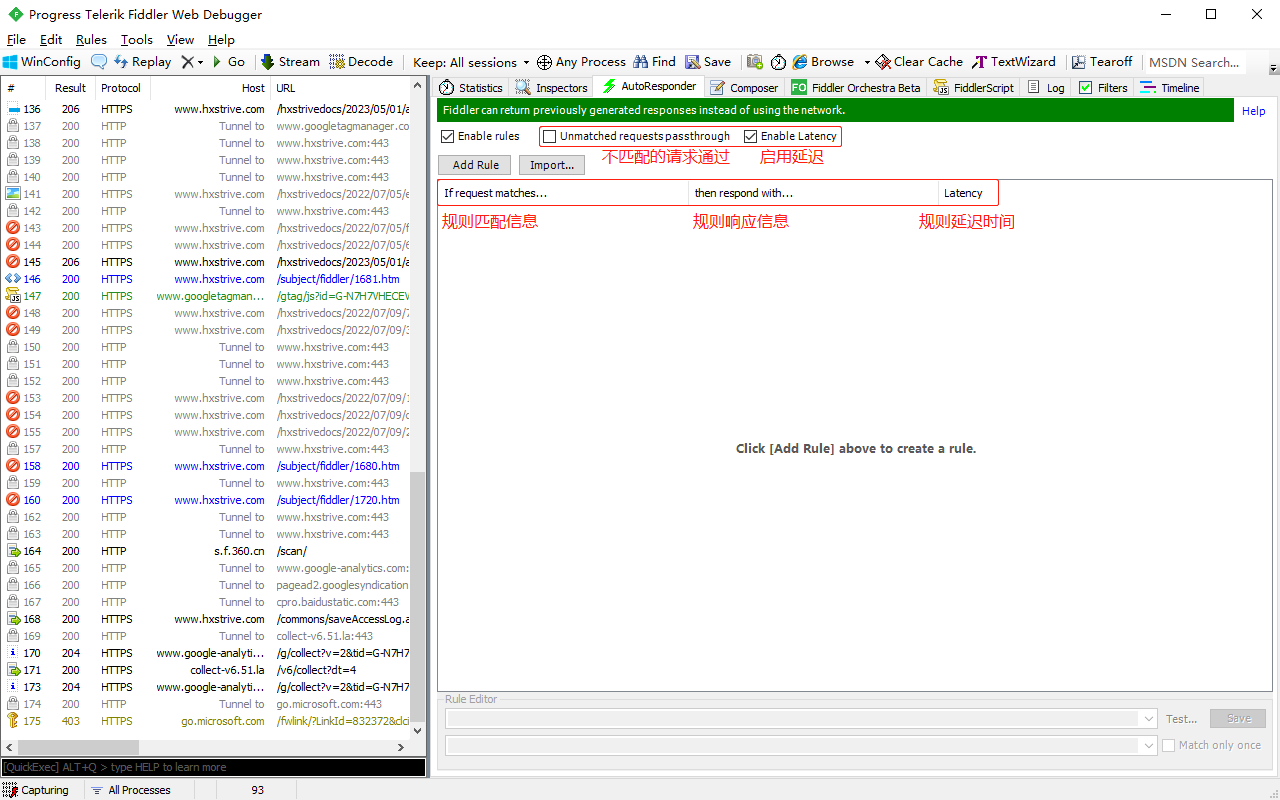This screenshot has width=1280, height=800.
Task: Select the AutoResponder tab
Action: click(x=648, y=87)
